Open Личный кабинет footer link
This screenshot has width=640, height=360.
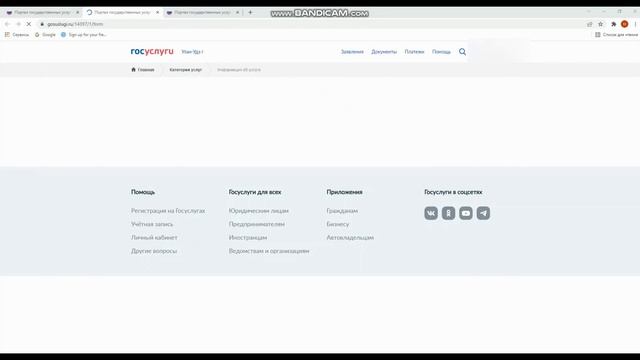(x=154, y=238)
